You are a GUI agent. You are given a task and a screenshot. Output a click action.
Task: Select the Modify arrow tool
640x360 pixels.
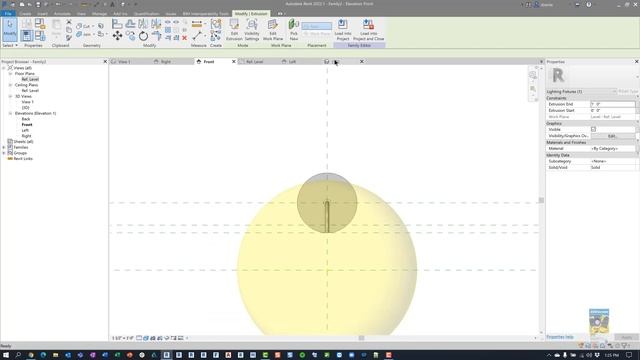9,29
